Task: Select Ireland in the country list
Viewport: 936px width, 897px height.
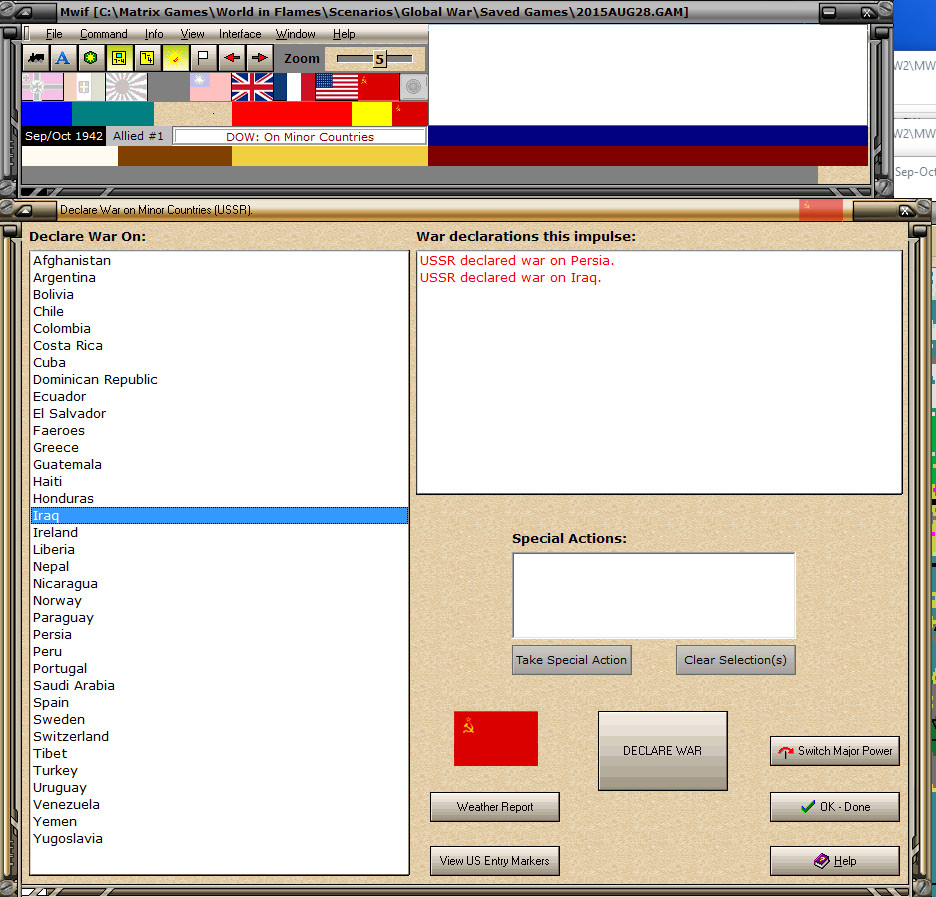Action: point(219,532)
